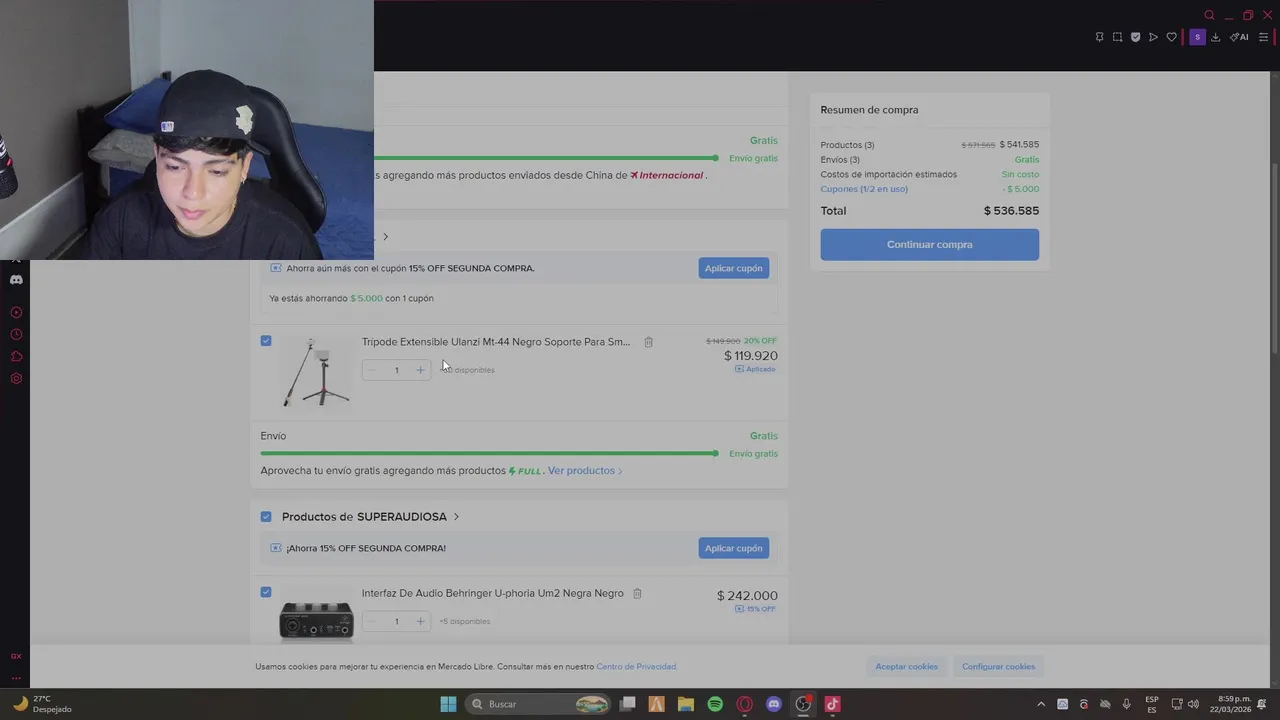1280x720 pixels.
Task: Click the 15% OFF tag under $242.000
Action: tap(755, 609)
